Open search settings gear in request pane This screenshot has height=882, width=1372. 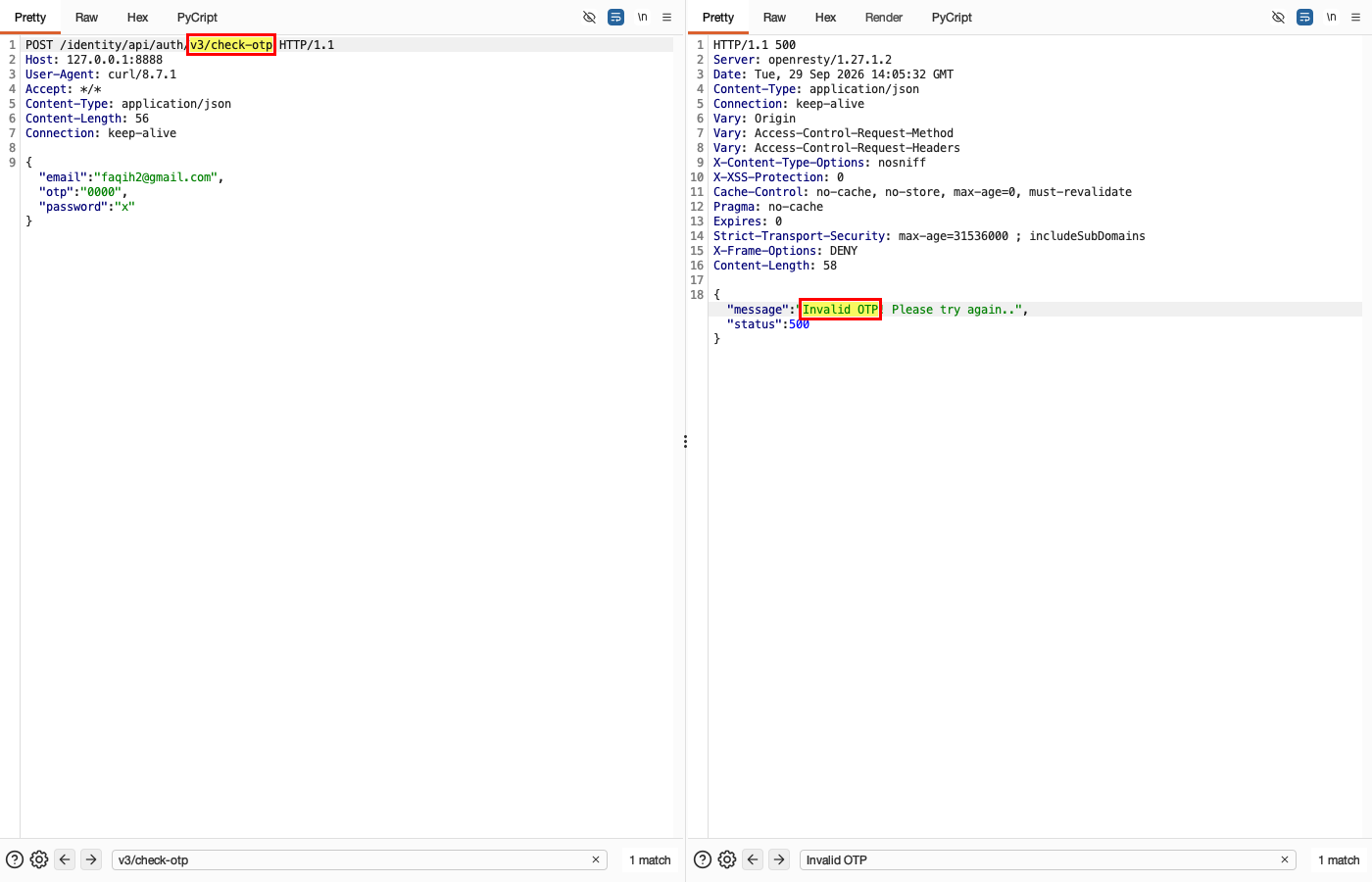pyautogui.click(x=39, y=859)
